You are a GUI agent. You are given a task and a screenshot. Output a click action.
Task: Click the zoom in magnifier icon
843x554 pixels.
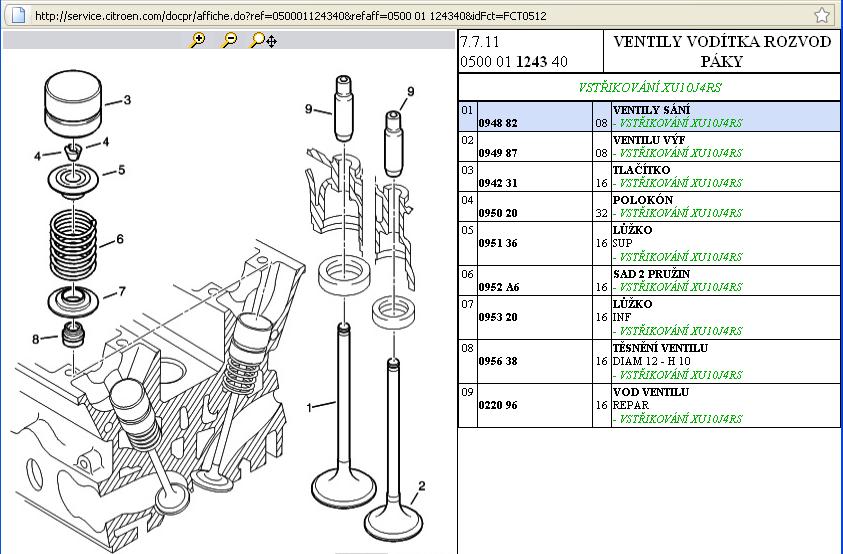[x=197, y=40]
